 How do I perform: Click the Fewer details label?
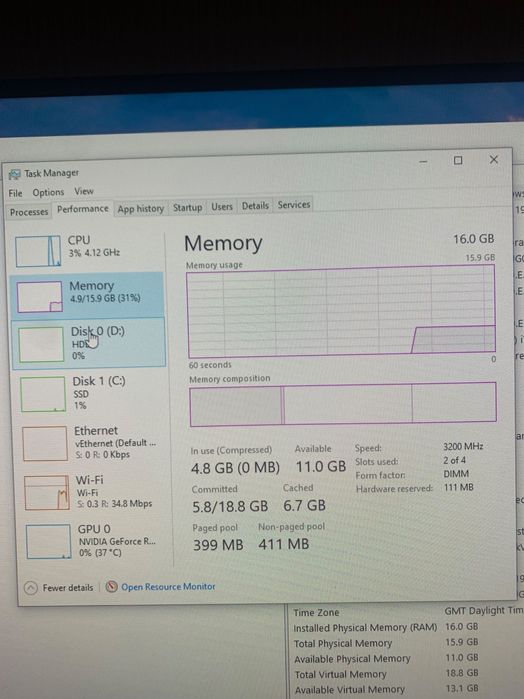click(x=68, y=588)
